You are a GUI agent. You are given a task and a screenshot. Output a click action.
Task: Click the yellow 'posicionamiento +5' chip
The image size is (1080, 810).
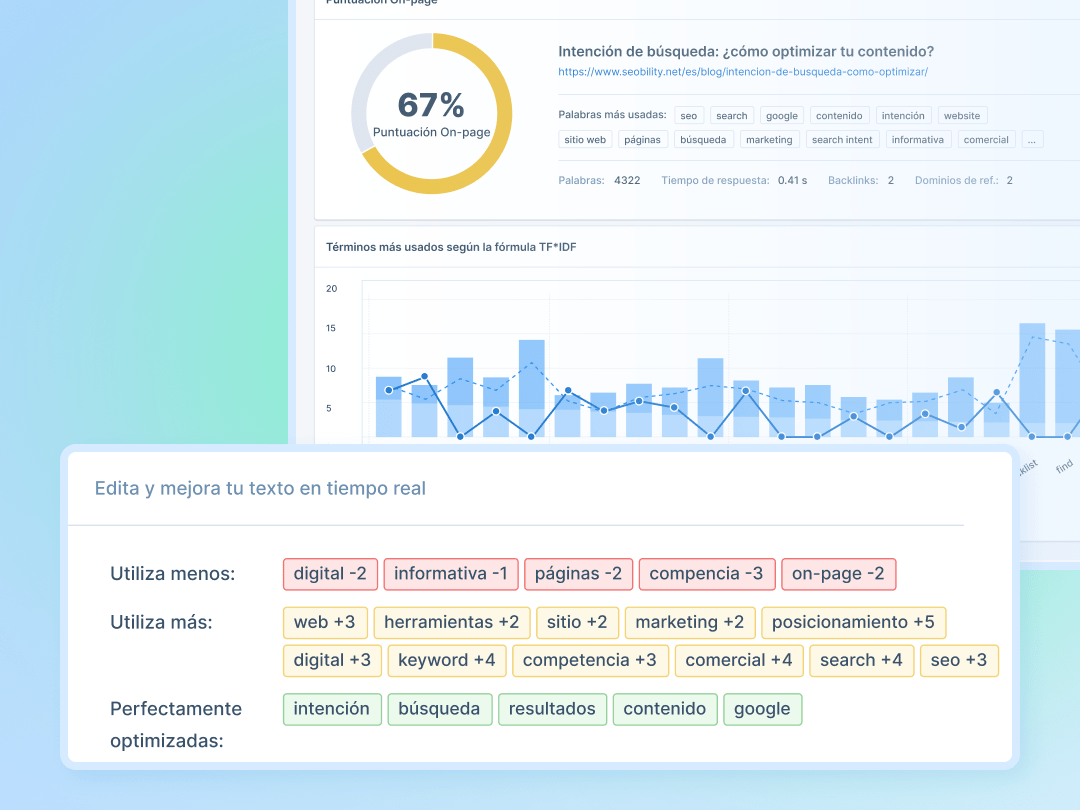pyautogui.click(x=853, y=622)
